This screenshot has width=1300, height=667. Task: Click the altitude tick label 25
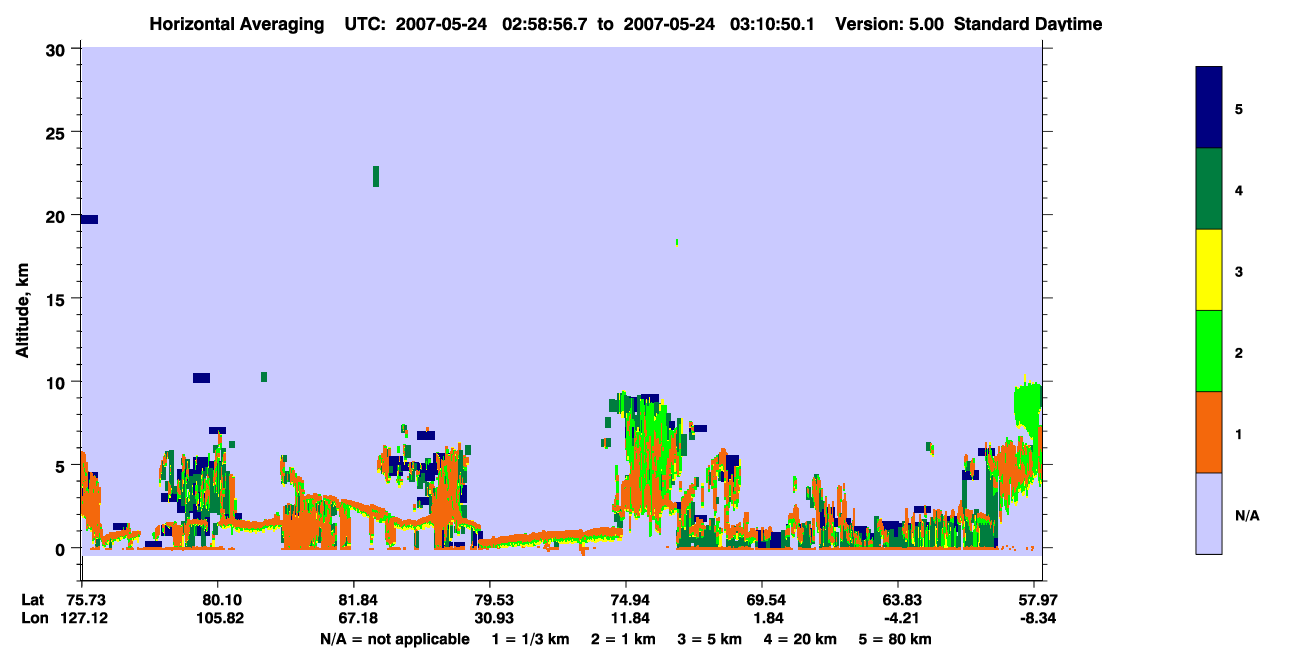(x=58, y=132)
